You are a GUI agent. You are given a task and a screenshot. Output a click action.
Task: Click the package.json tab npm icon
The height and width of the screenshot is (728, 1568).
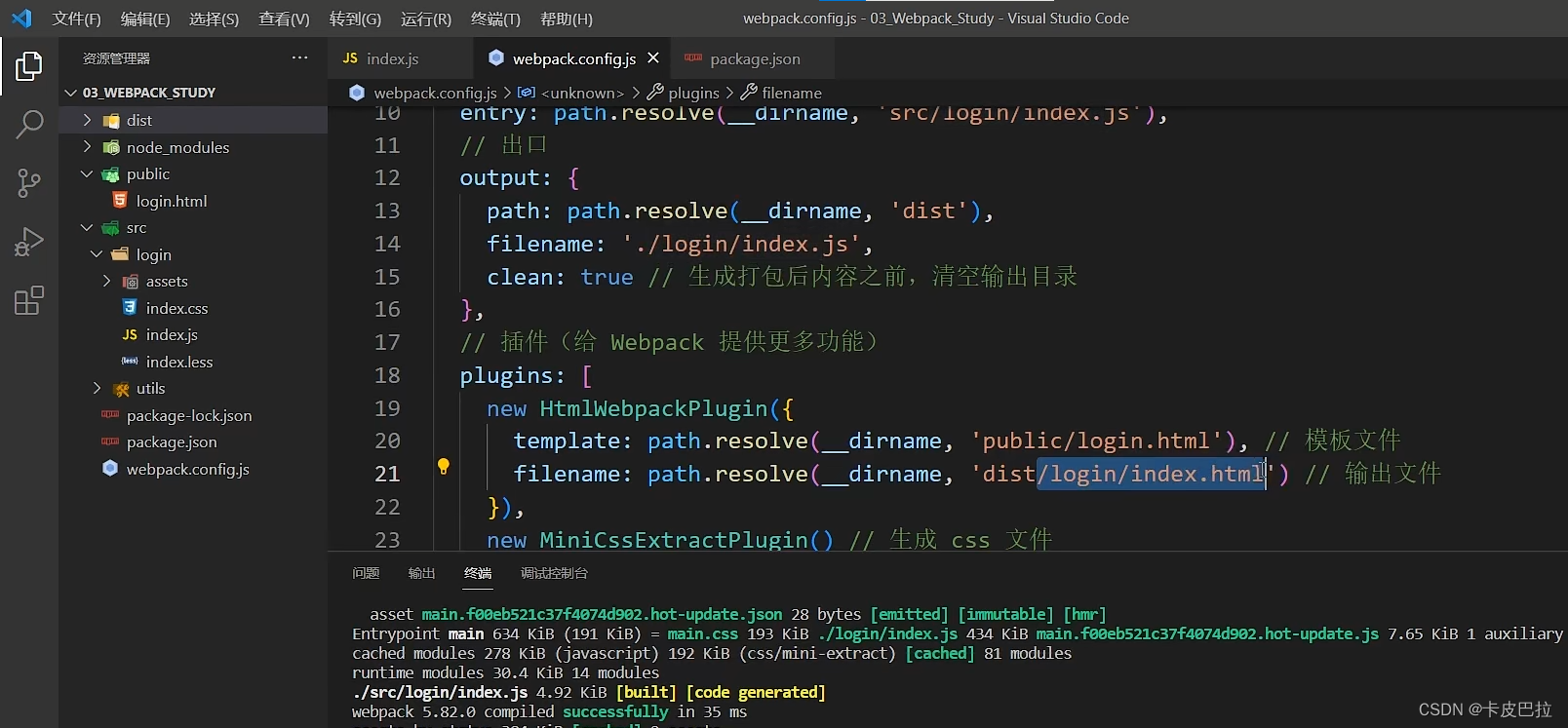coord(693,58)
